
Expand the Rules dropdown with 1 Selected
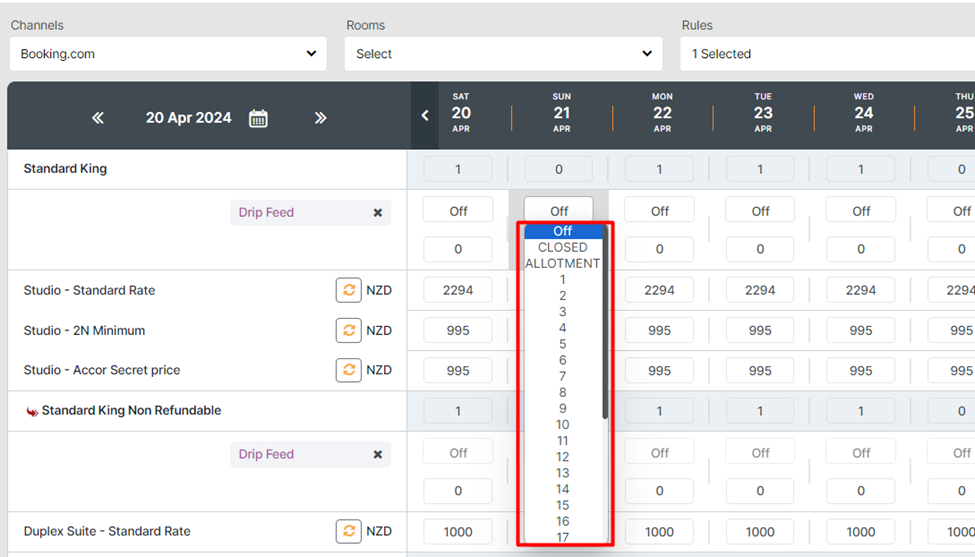pyautogui.click(x=826, y=54)
